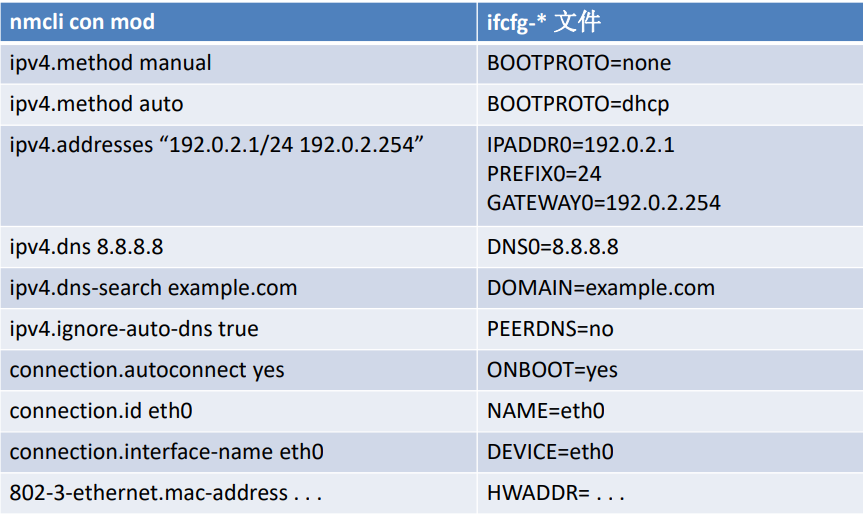Select the 'BOOTPROTO=none' cell
The width and height of the screenshot is (863, 515).
(670, 63)
